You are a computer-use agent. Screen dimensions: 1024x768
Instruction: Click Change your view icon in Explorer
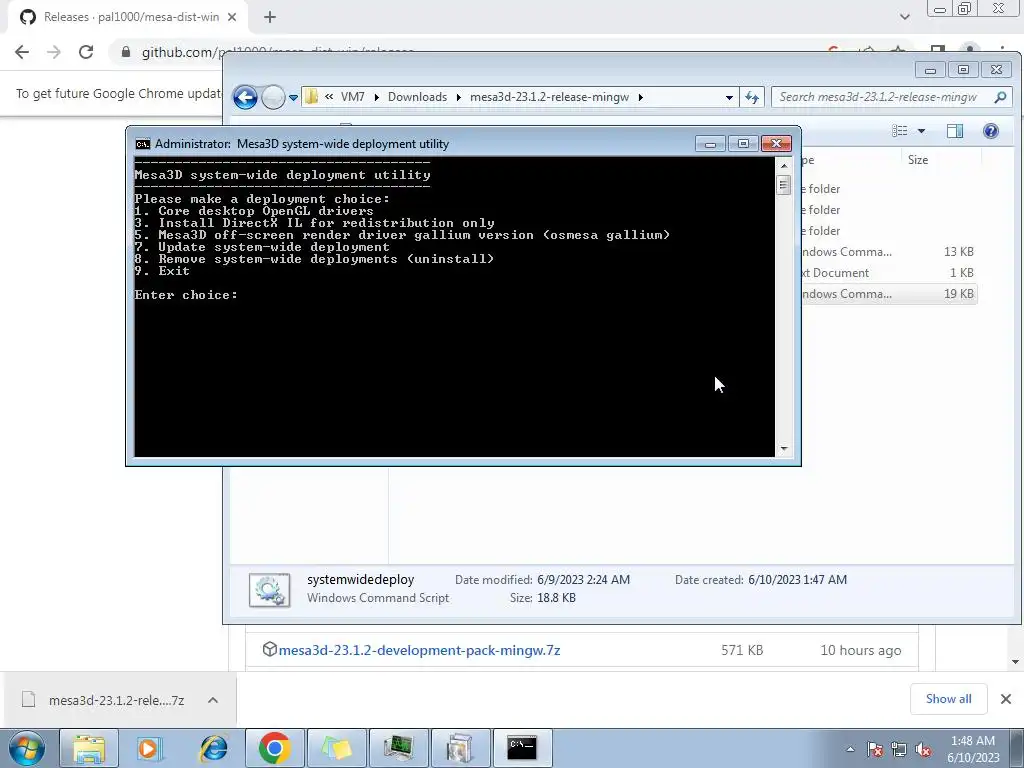(x=900, y=131)
